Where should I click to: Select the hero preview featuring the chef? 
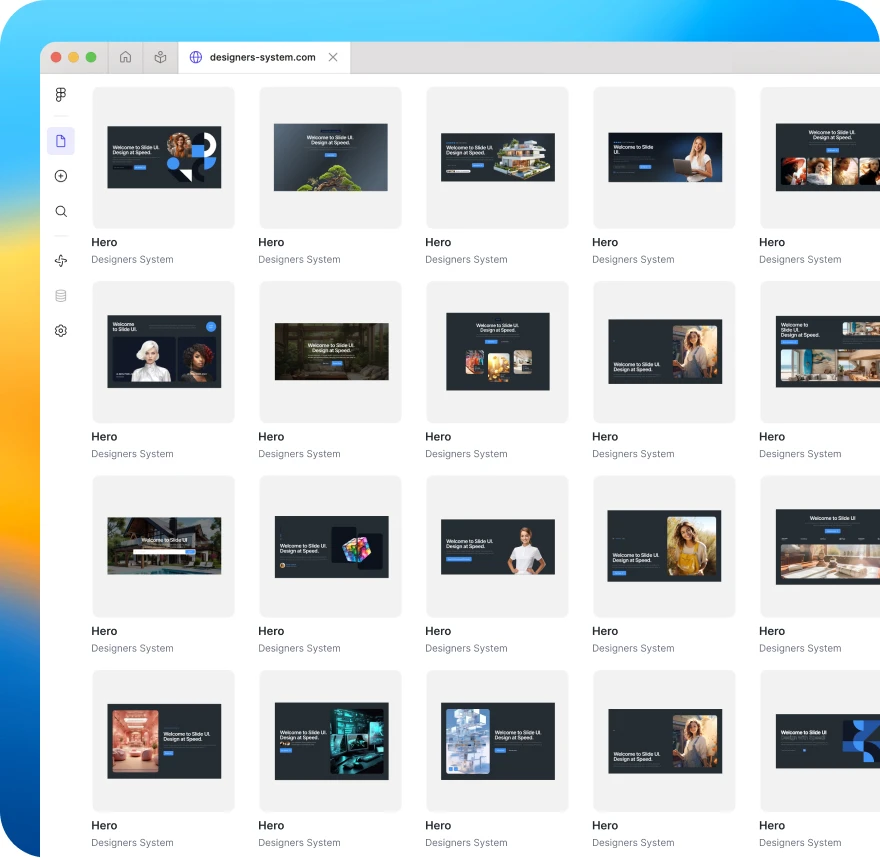(x=497, y=546)
